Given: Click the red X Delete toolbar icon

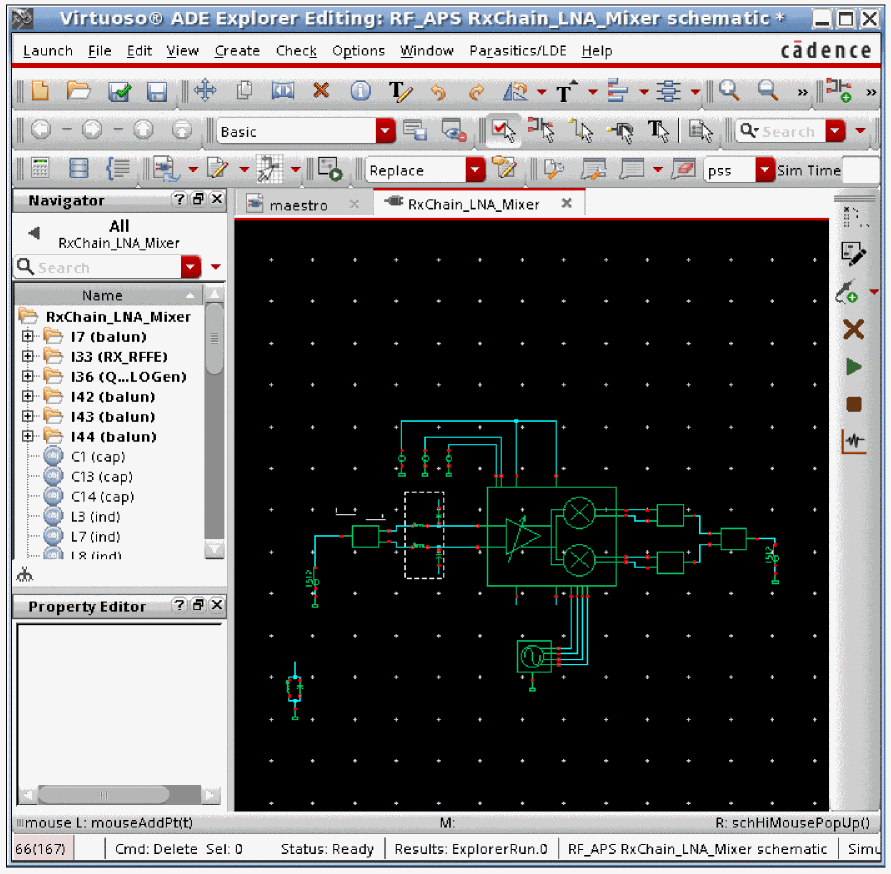Looking at the screenshot, I should [x=321, y=91].
